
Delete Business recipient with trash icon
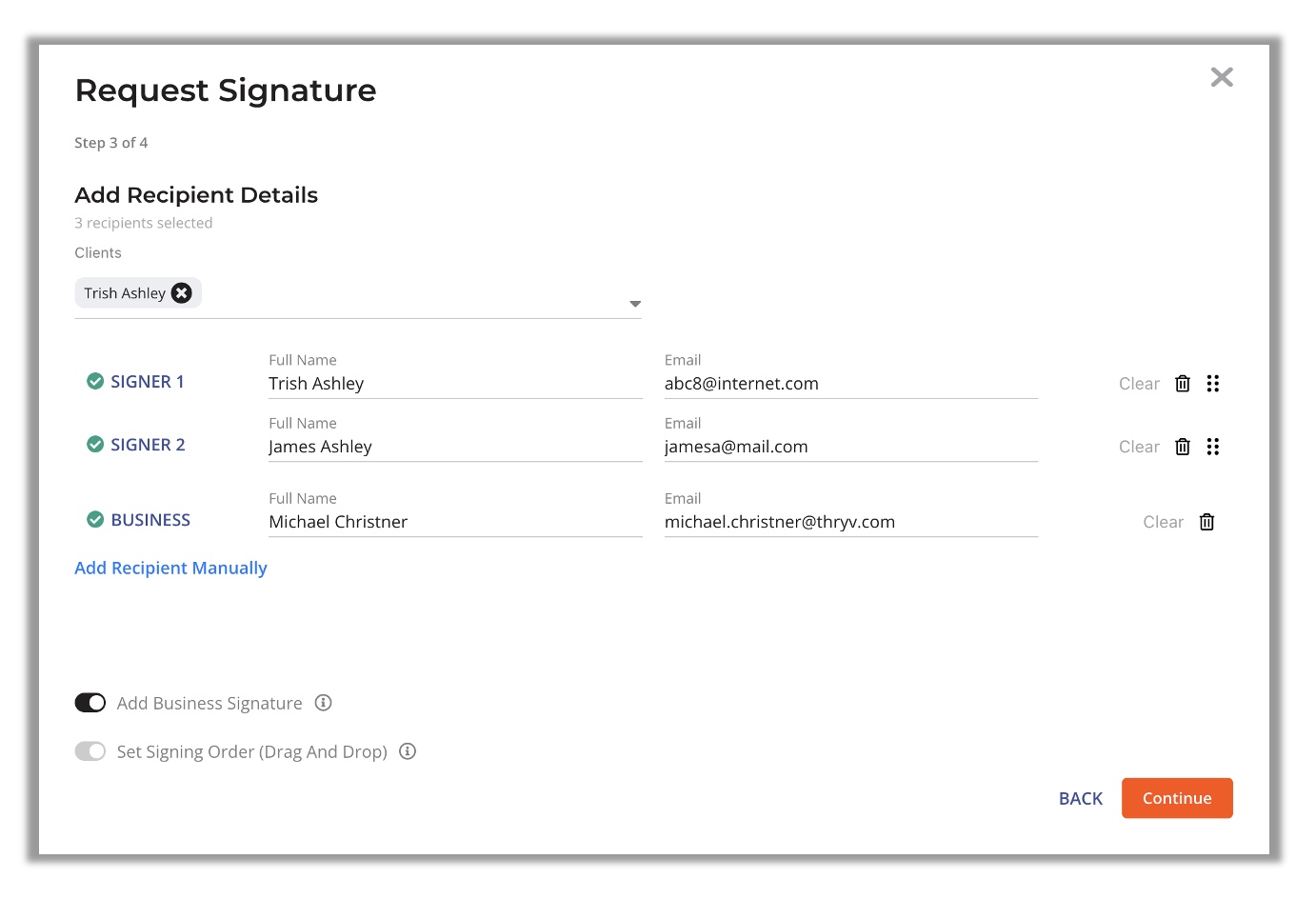point(1206,522)
